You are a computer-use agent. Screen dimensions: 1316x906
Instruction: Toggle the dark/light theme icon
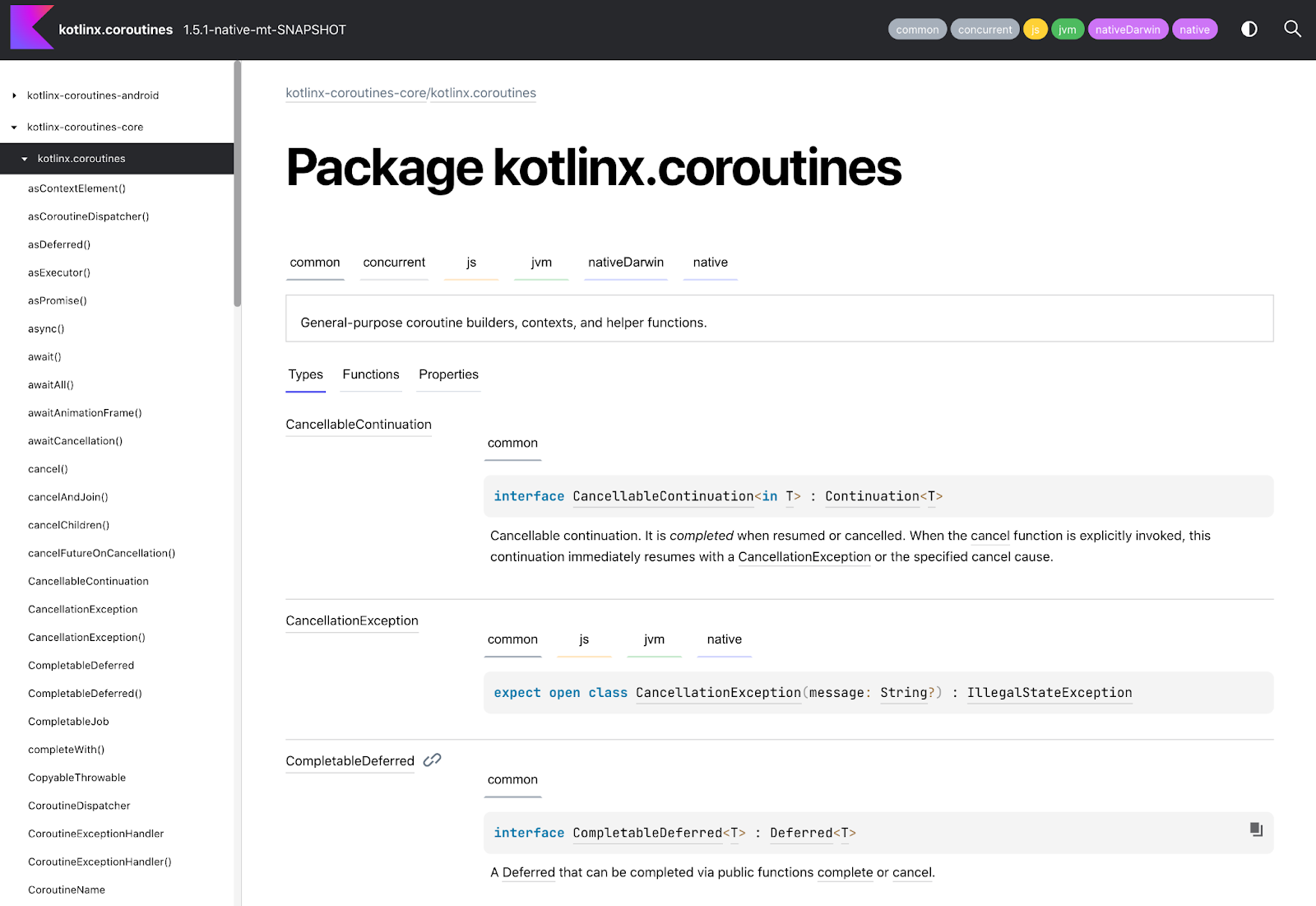coord(1249,30)
